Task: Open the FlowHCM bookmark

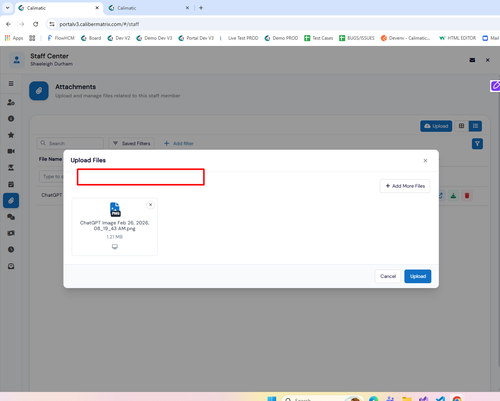Action: (61, 38)
